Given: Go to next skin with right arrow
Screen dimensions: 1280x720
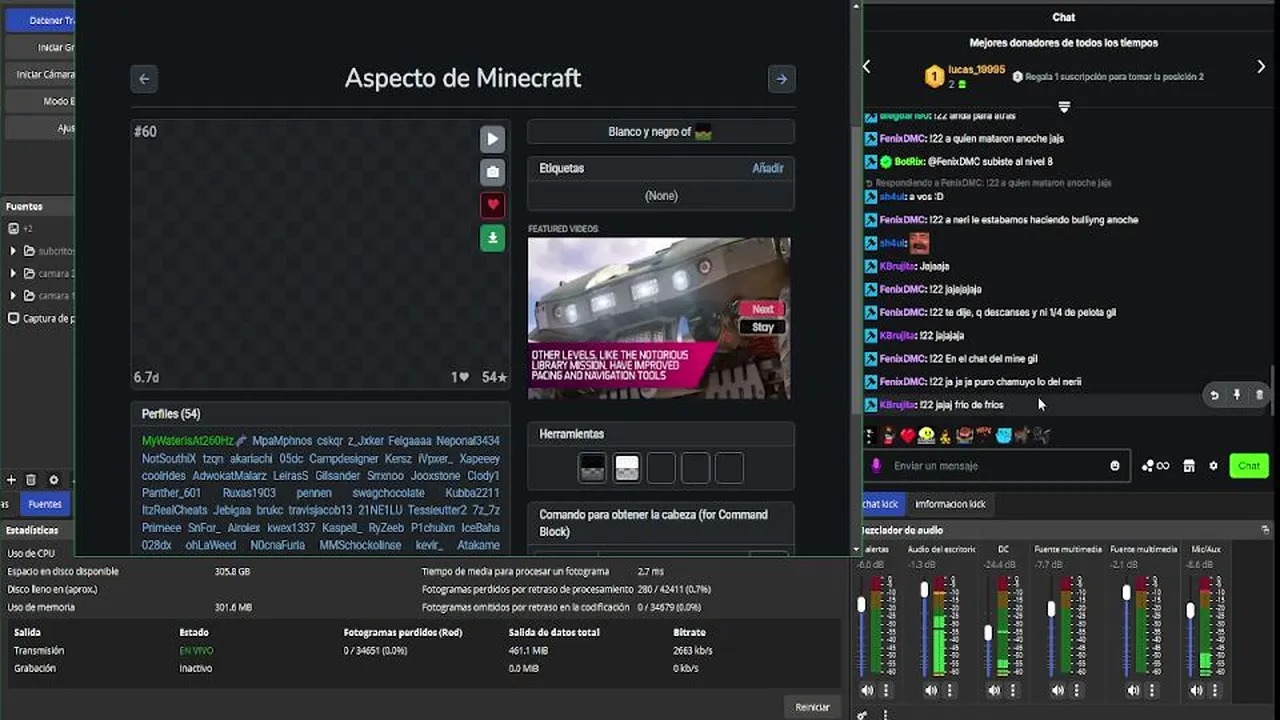Looking at the screenshot, I should coord(781,79).
